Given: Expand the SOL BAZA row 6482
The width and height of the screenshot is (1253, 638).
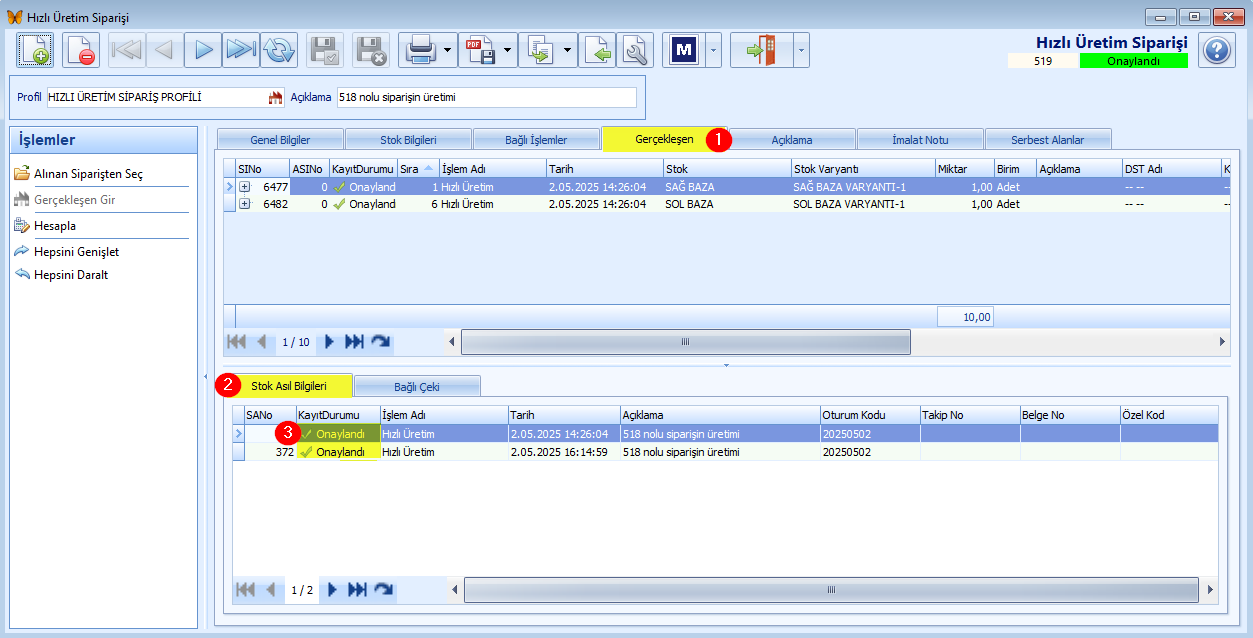Looking at the screenshot, I should tap(245, 204).
